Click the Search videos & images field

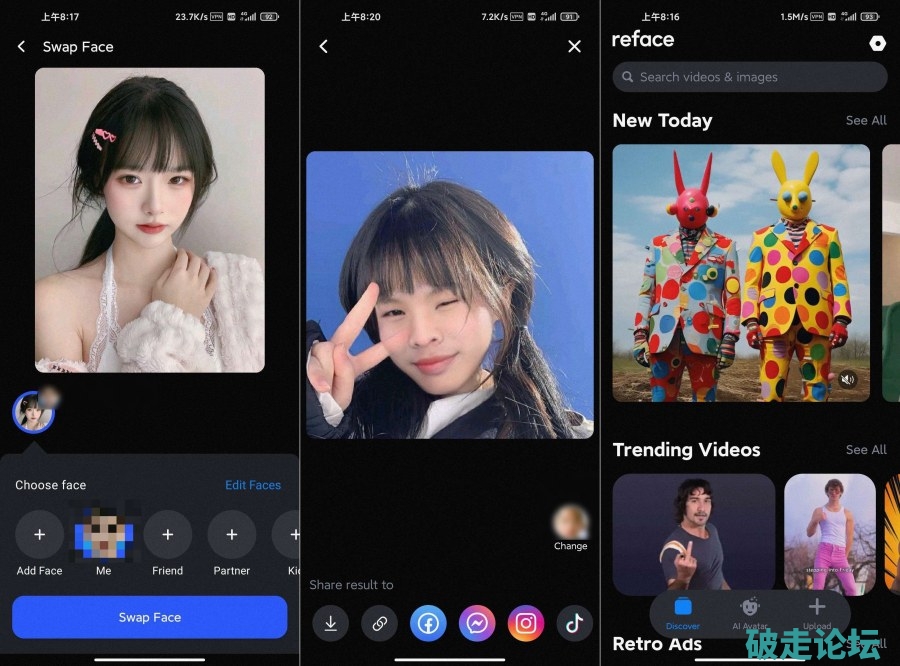tap(750, 77)
